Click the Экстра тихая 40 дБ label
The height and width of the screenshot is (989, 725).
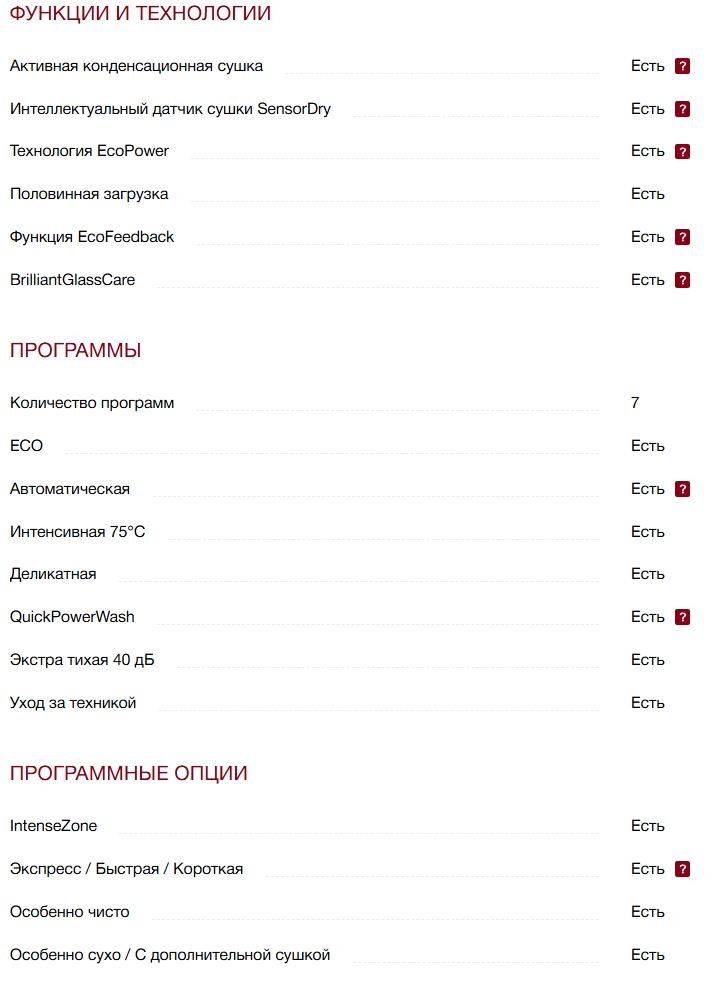82,660
